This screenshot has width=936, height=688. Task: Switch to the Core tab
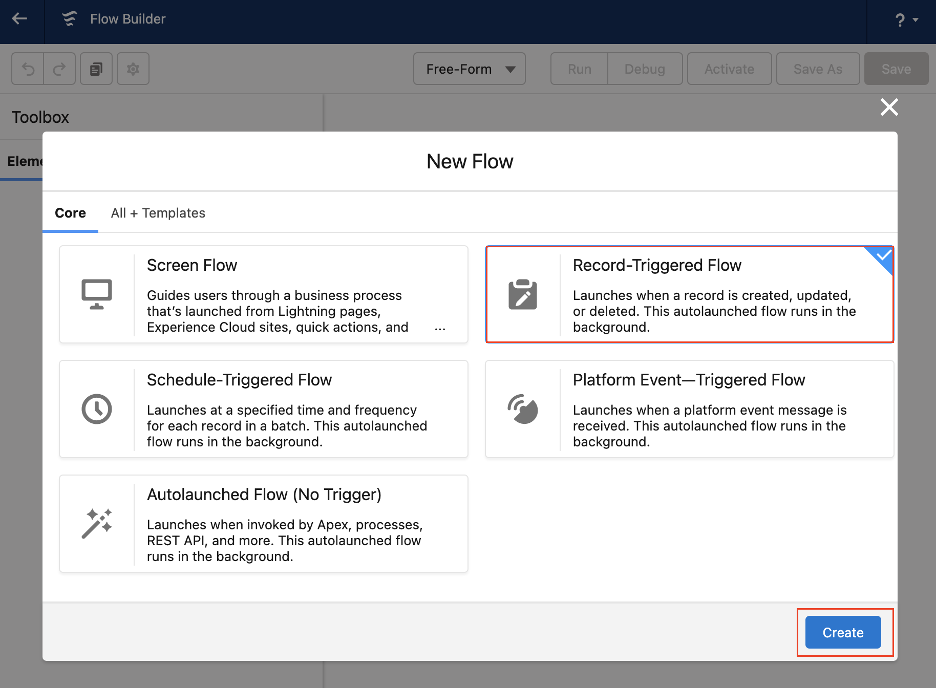click(x=70, y=213)
